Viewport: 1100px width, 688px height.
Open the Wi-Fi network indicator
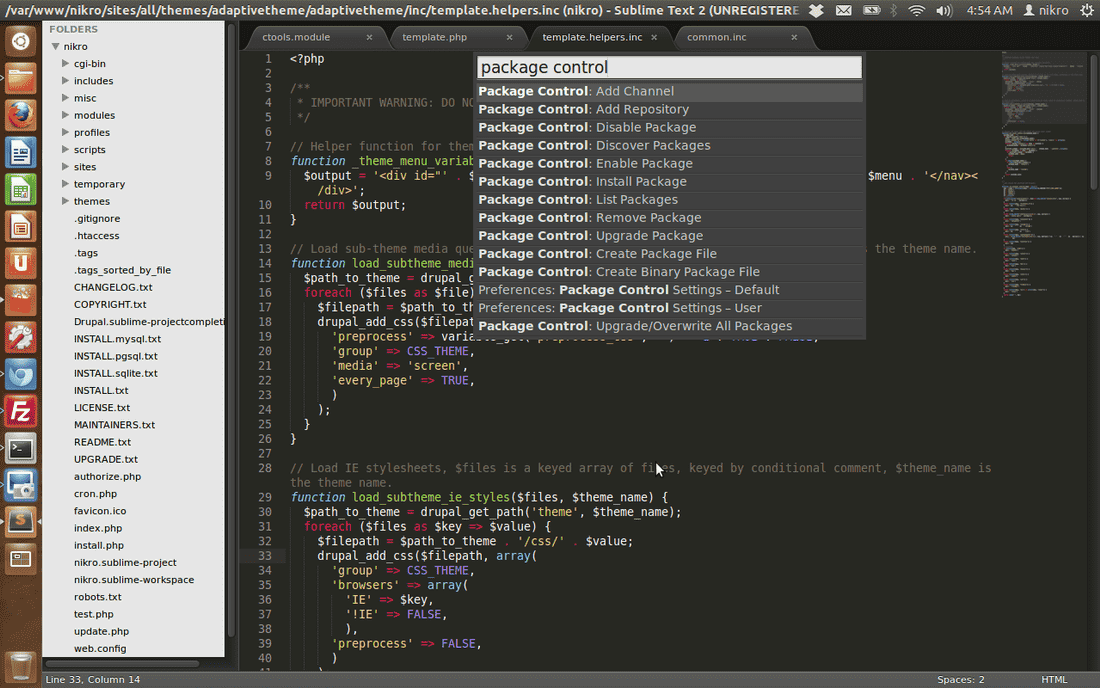point(916,11)
